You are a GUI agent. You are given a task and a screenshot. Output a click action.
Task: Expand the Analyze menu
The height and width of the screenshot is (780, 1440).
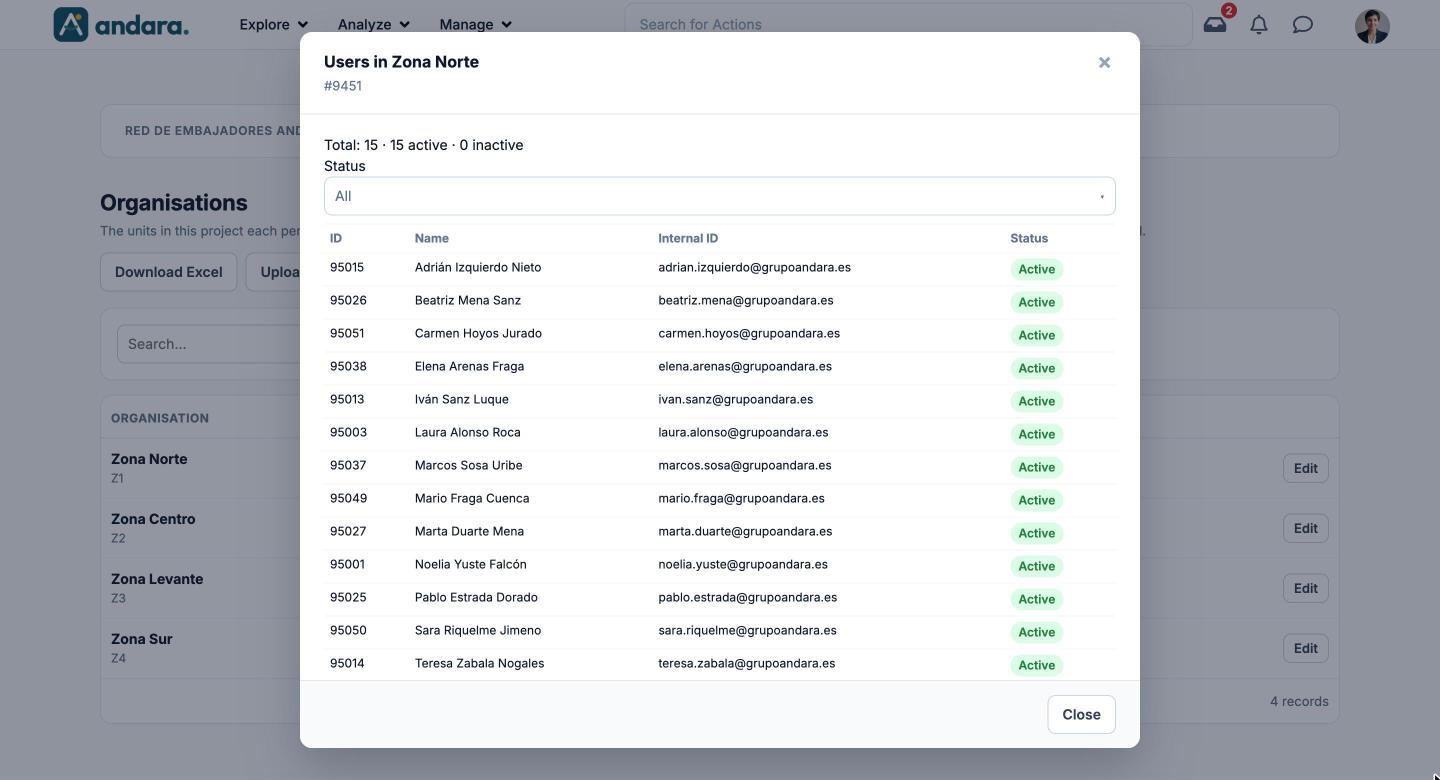click(373, 24)
